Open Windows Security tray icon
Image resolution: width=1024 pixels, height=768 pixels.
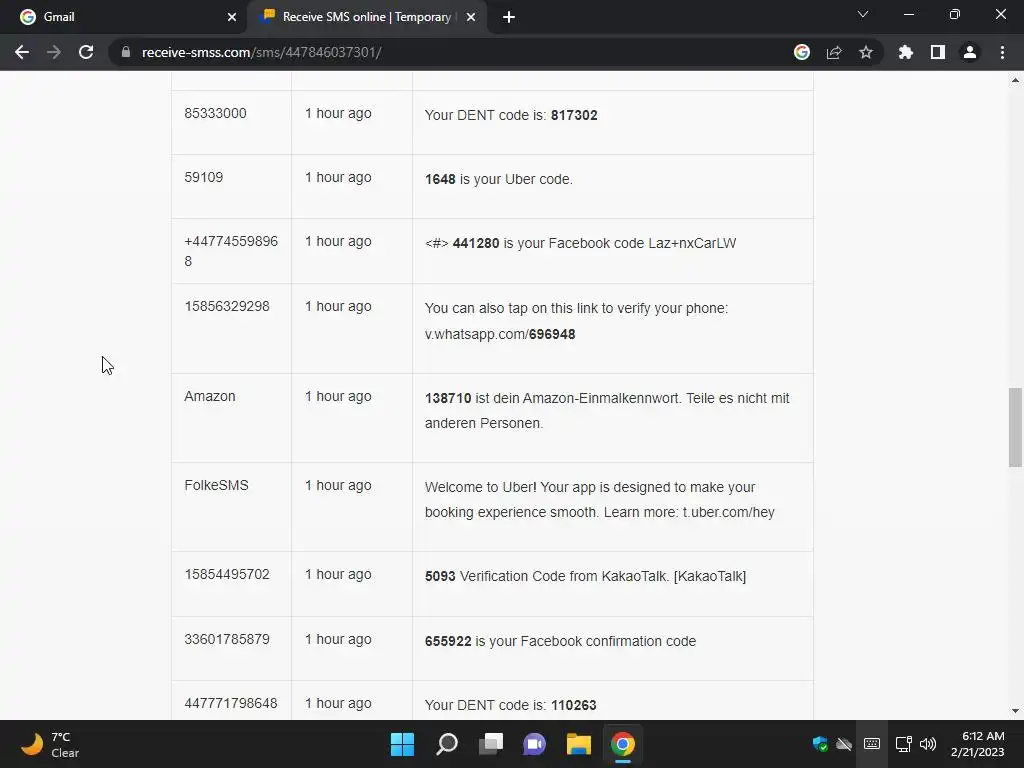(x=820, y=744)
